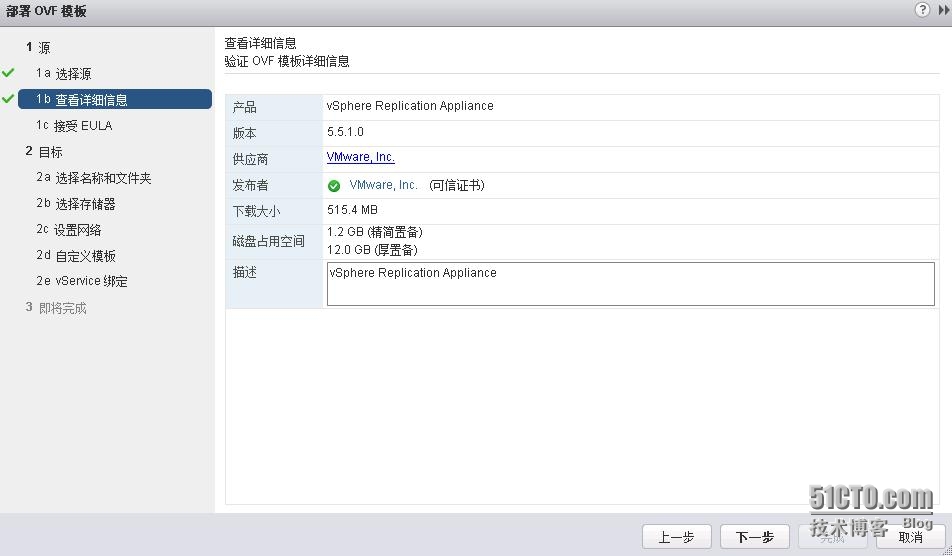Select step 2e vService 绑定
952x556 pixels.
(x=82, y=281)
